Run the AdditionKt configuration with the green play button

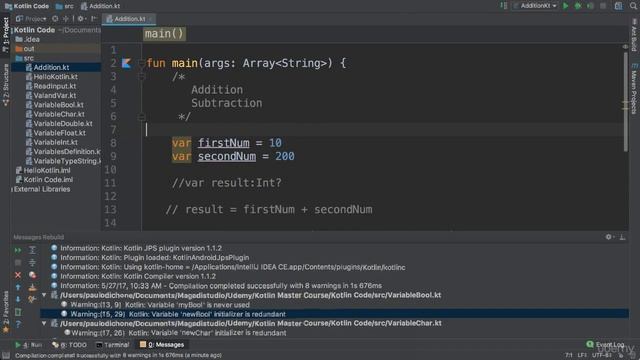point(565,6)
